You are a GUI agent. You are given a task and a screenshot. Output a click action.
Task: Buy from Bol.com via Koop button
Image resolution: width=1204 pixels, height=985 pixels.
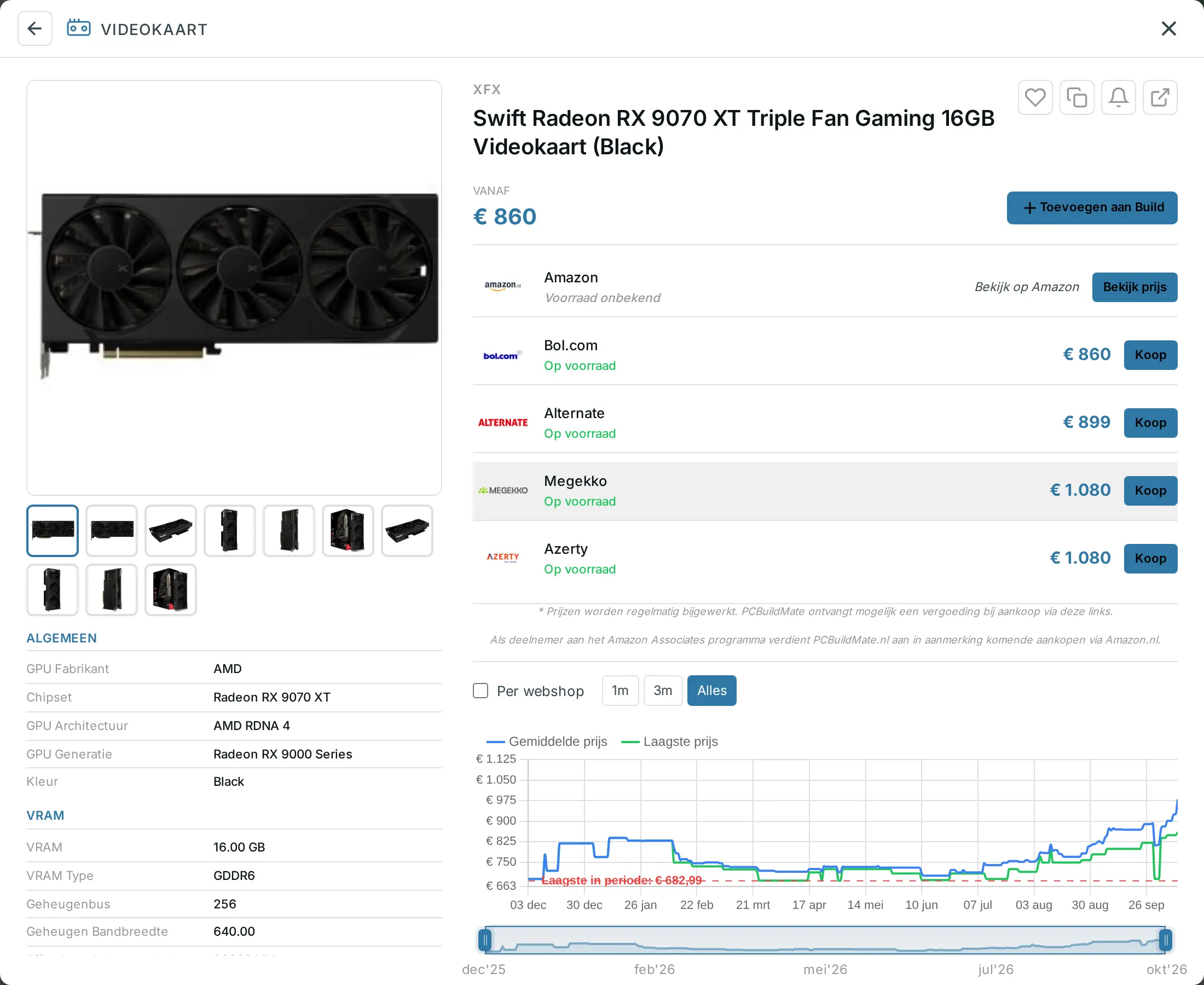pos(1150,355)
